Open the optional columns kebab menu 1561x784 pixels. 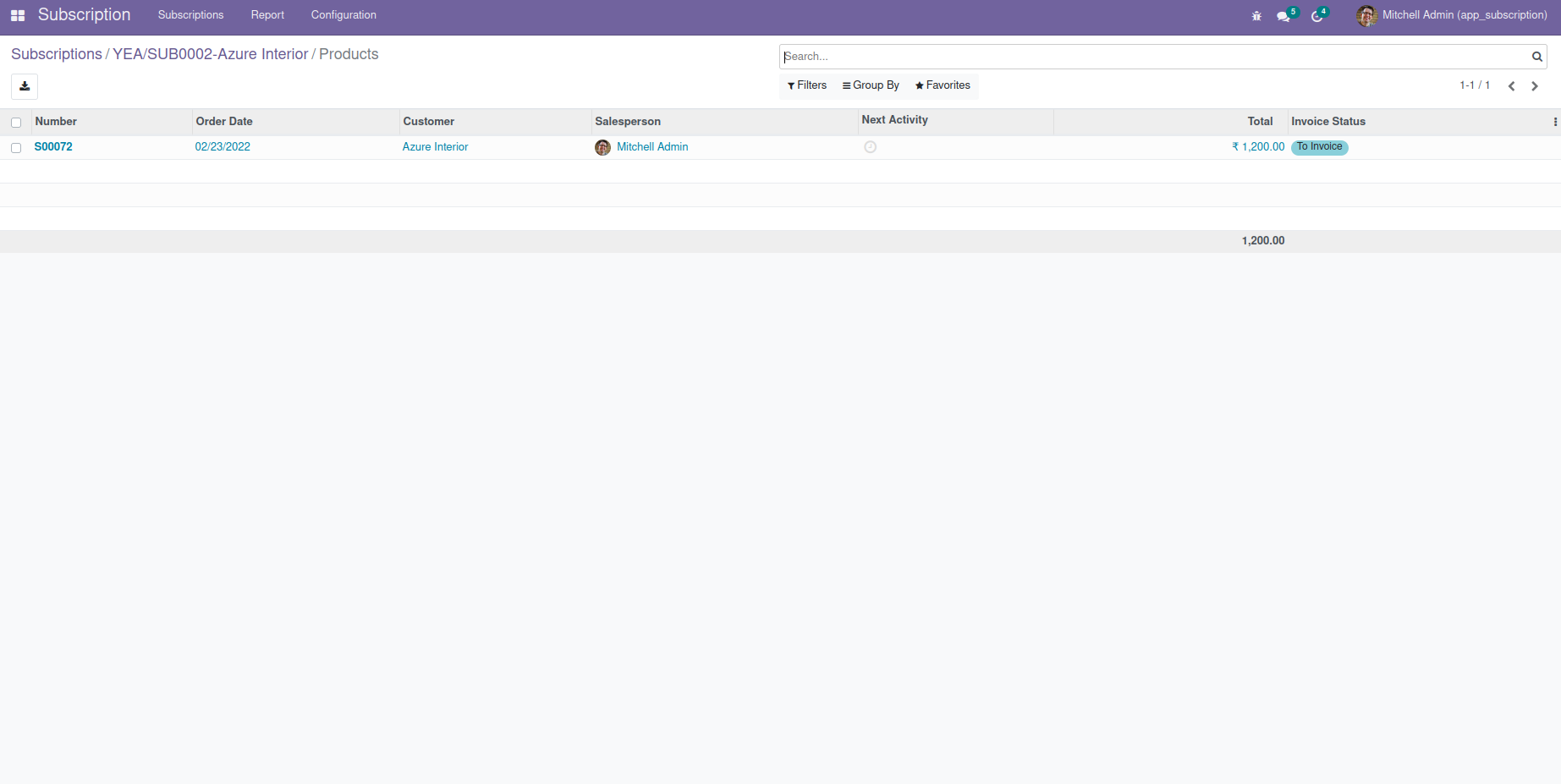coord(1555,122)
